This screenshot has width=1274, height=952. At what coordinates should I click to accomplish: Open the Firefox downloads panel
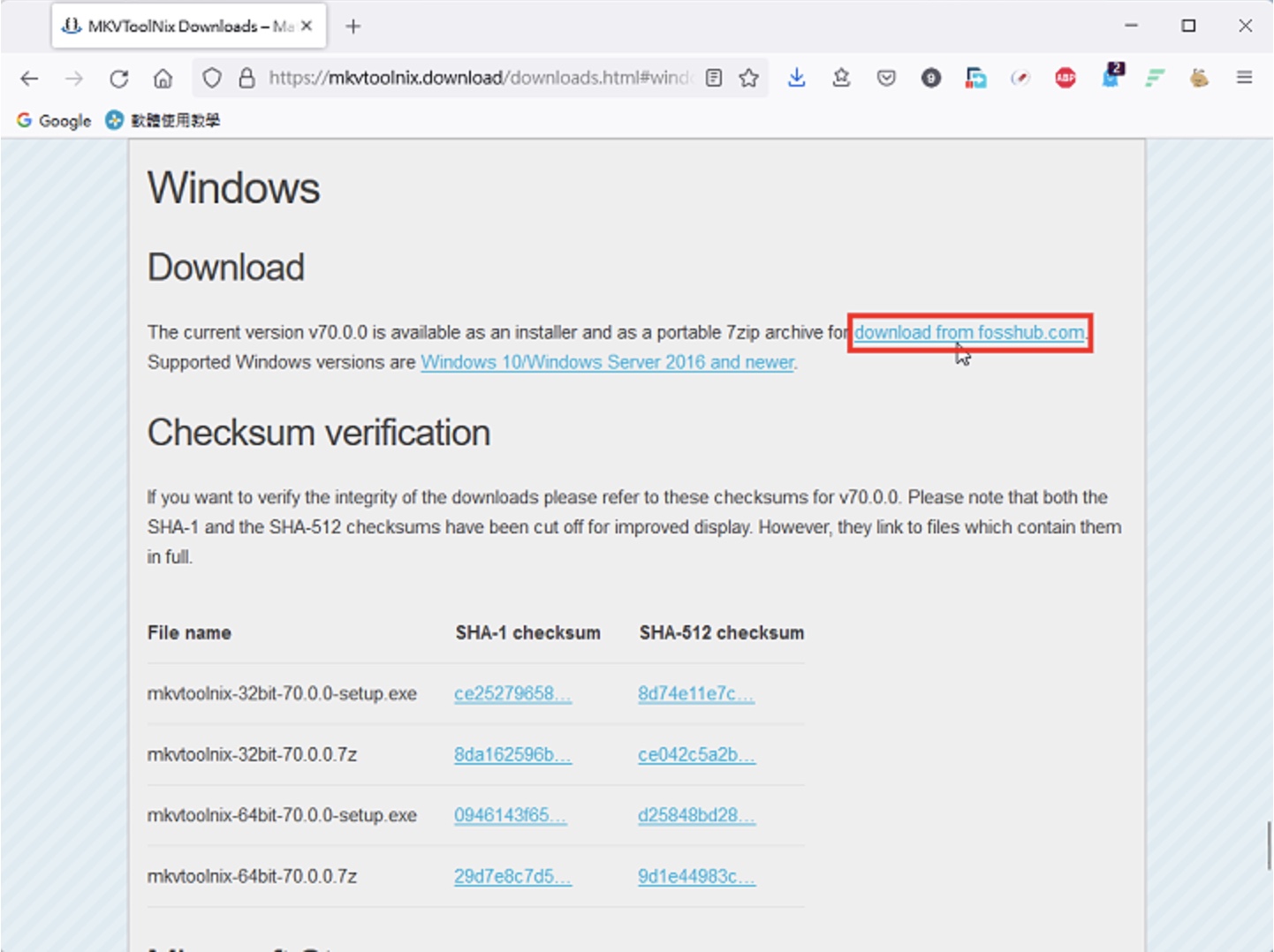(x=797, y=79)
